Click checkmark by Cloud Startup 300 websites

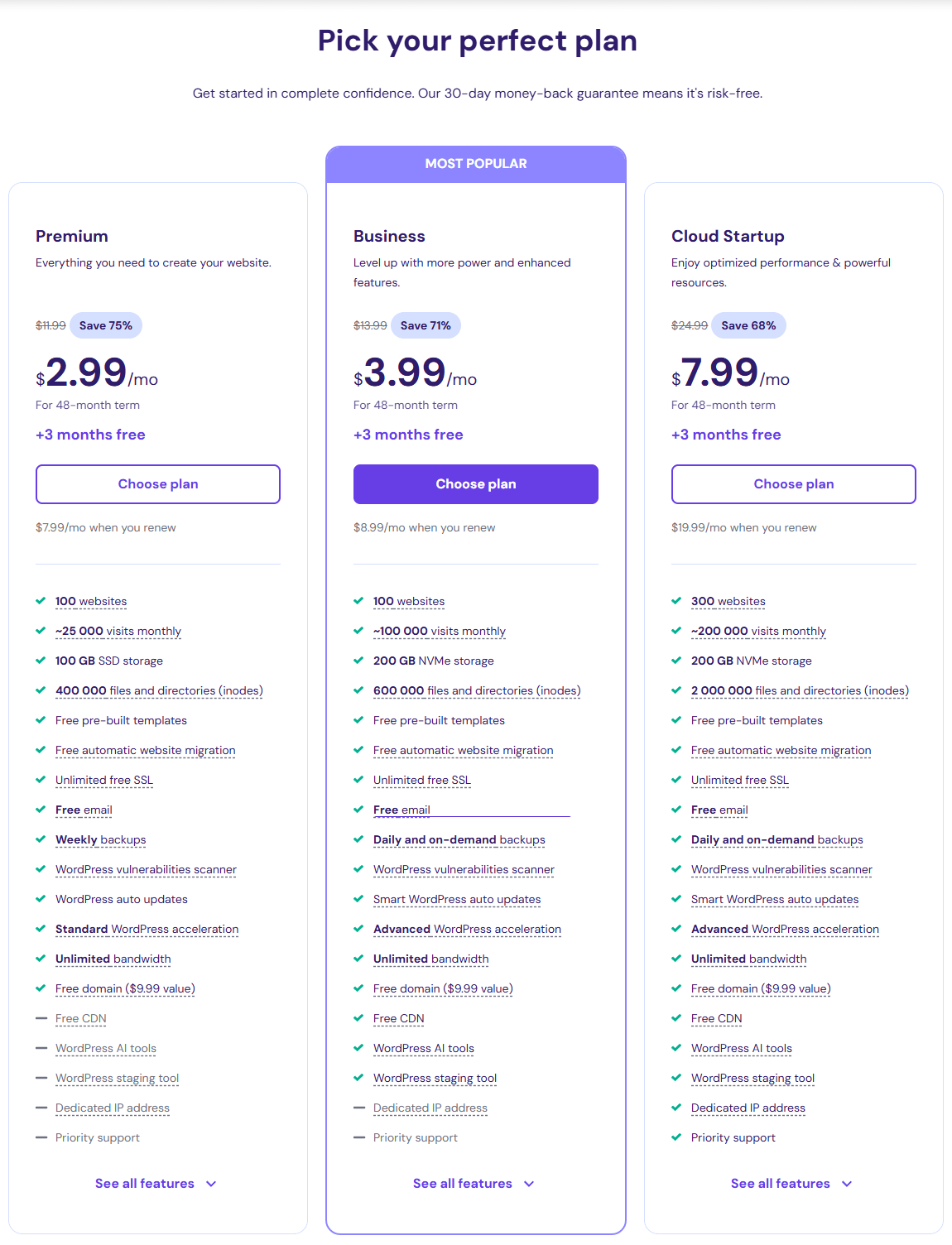(x=676, y=601)
